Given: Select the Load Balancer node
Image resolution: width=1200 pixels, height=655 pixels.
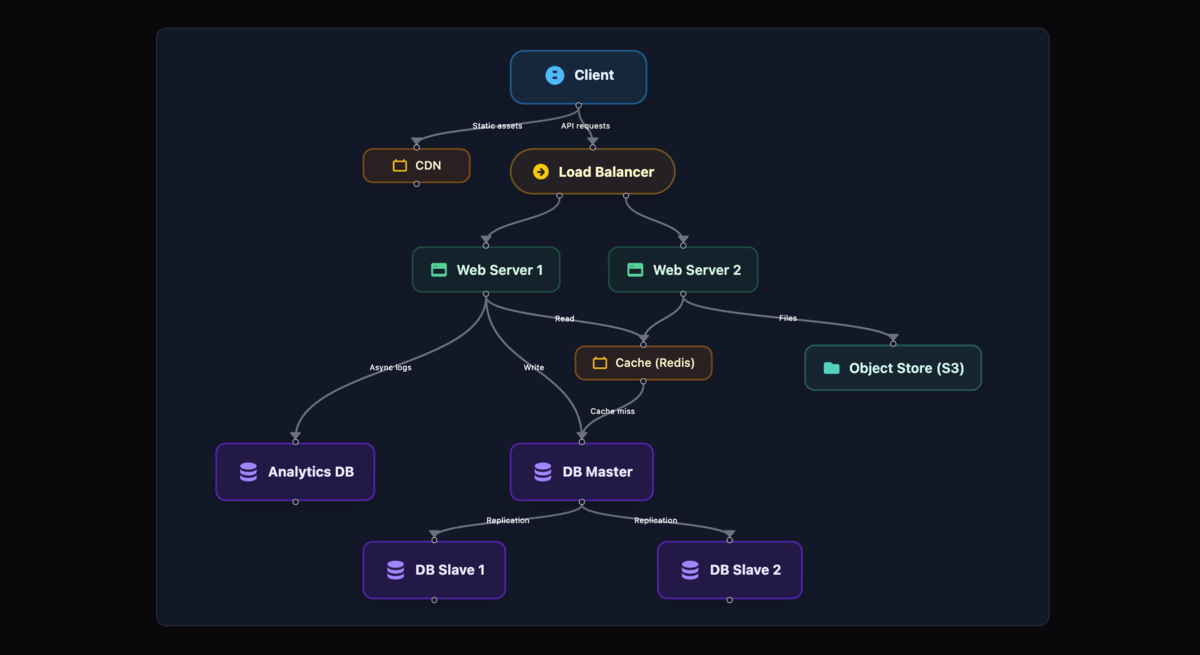Looking at the screenshot, I should (x=592, y=171).
